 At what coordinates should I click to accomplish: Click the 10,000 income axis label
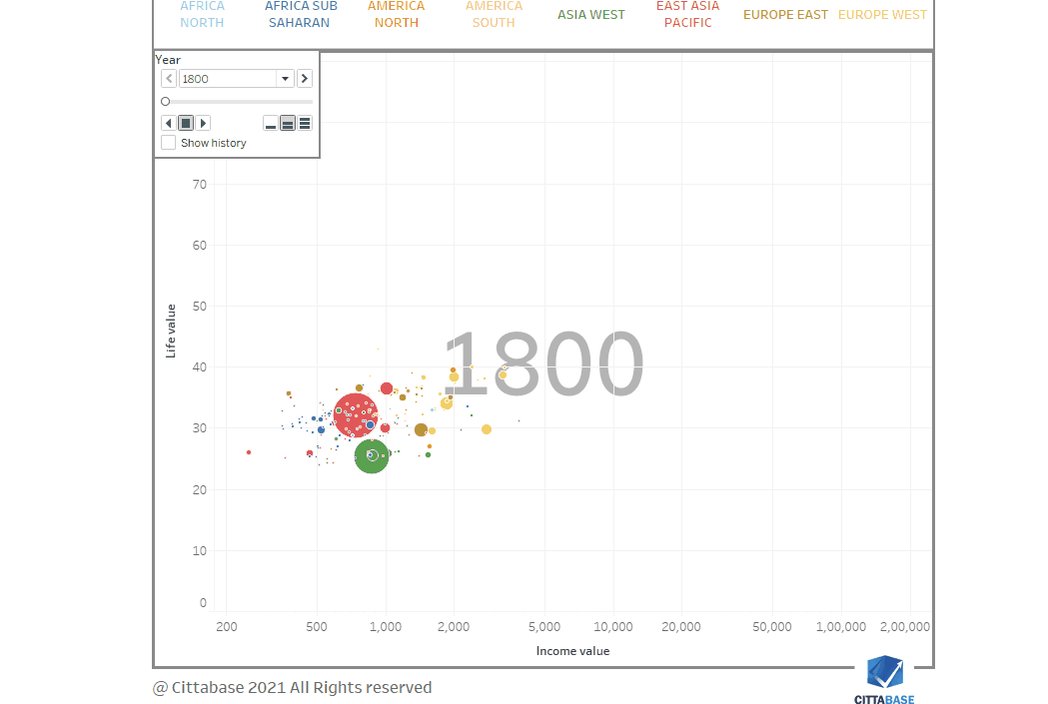click(613, 627)
